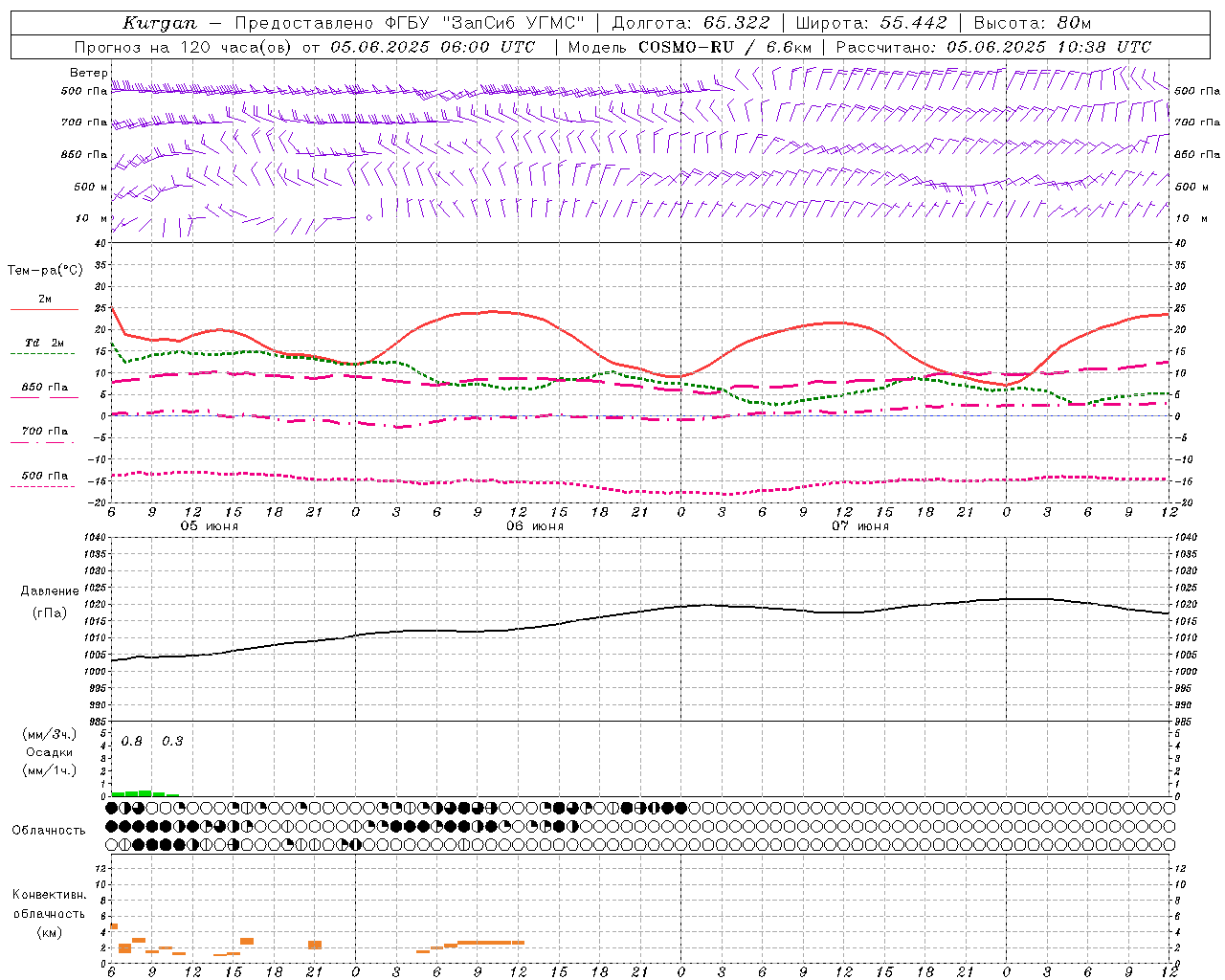Click the text "Предоставлено ФГБУ ЗапСиб УГМС"

click(410, 23)
